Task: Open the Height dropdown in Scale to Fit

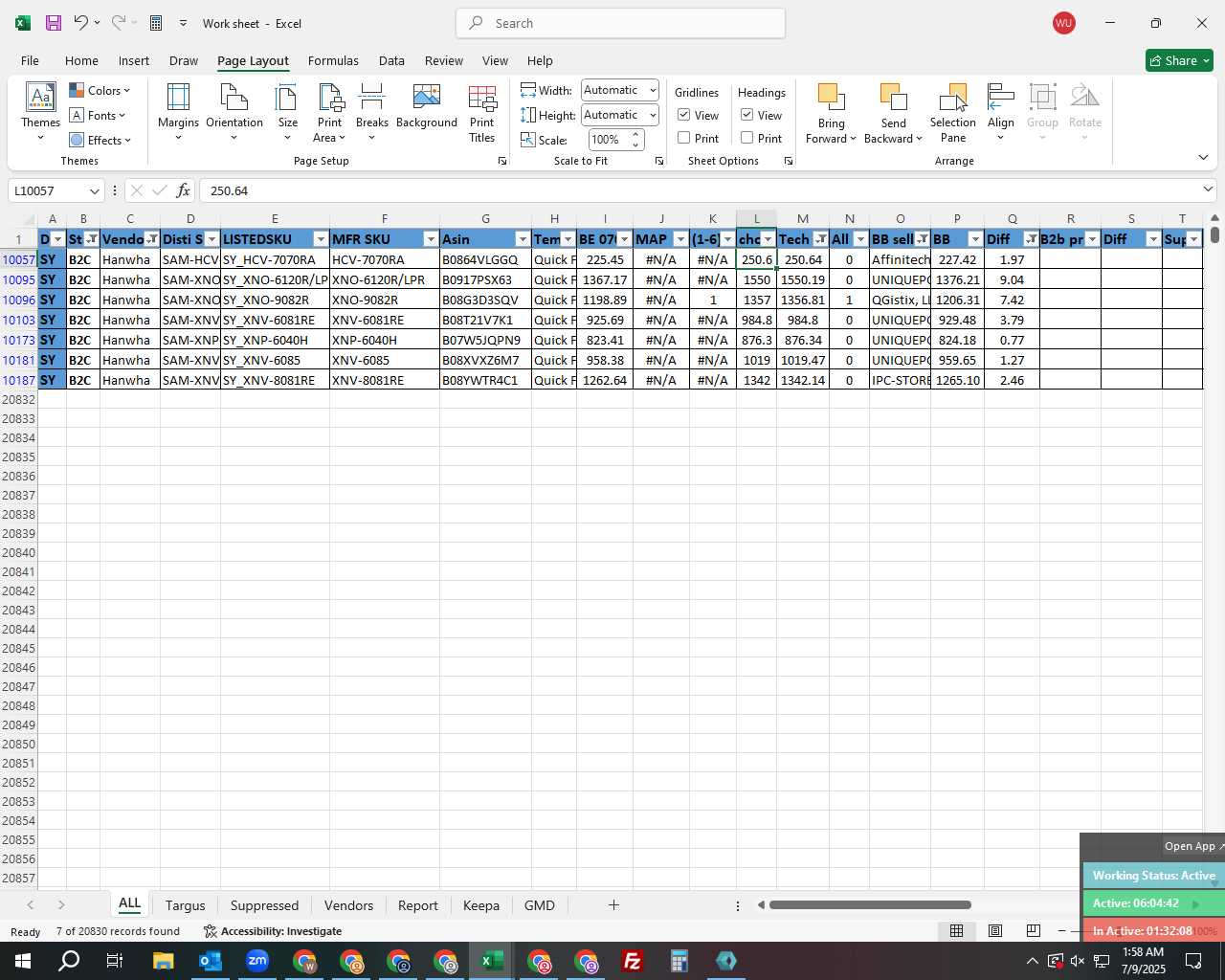Action: (653, 115)
